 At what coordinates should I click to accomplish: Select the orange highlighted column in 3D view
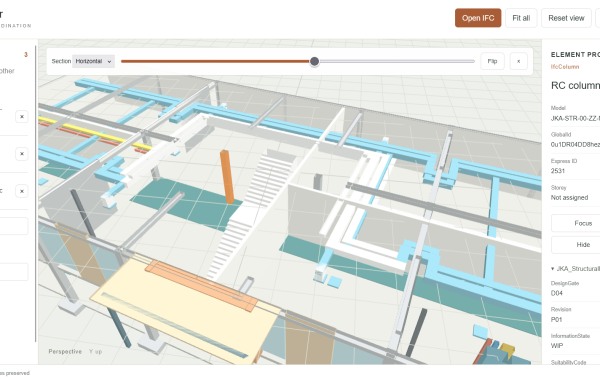click(227, 176)
